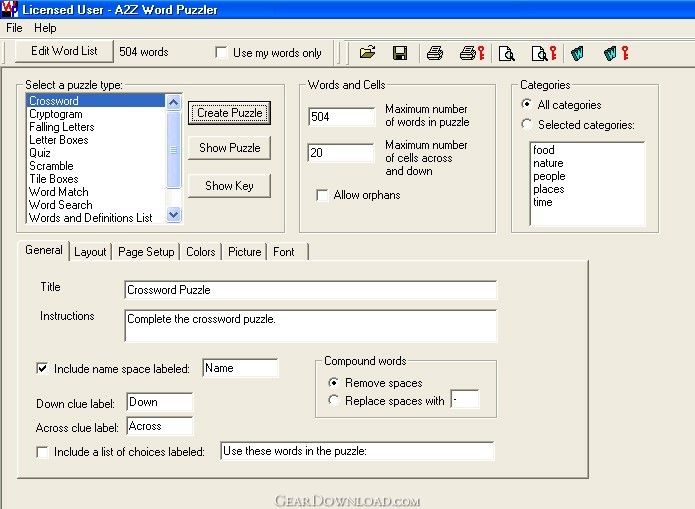Select the All categories radio button

click(x=527, y=104)
